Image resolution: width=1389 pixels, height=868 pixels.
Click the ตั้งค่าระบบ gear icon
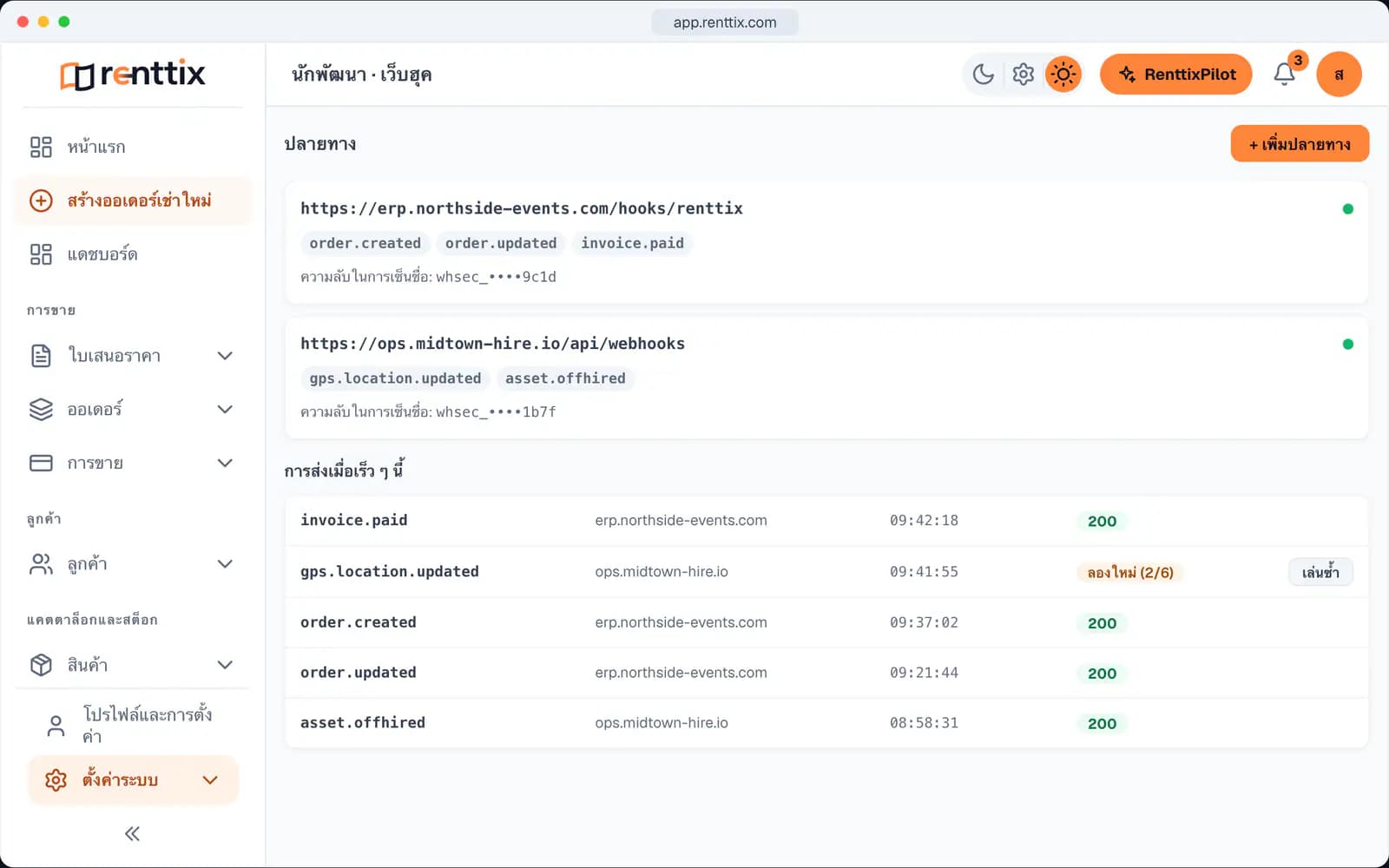click(x=56, y=780)
